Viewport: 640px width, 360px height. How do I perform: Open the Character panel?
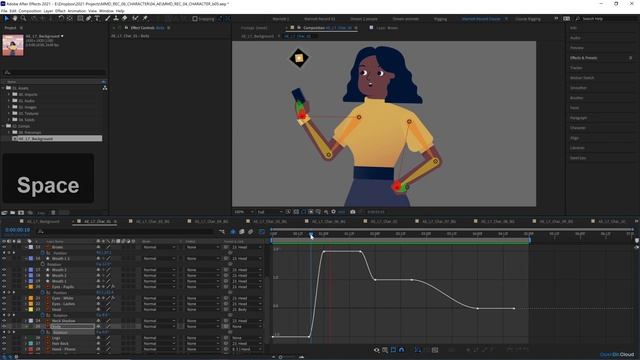(x=578, y=128)
